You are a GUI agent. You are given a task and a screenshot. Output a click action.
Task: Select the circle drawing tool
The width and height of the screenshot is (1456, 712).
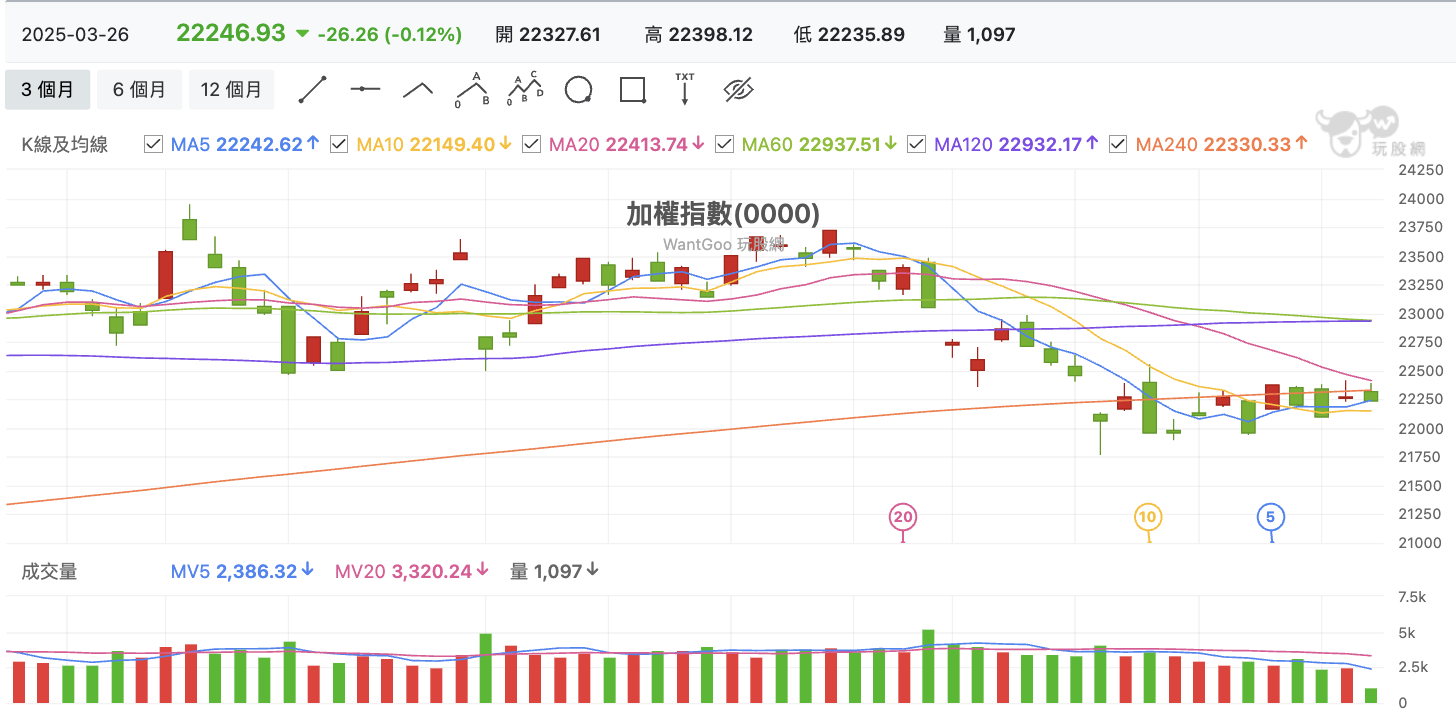578,90
